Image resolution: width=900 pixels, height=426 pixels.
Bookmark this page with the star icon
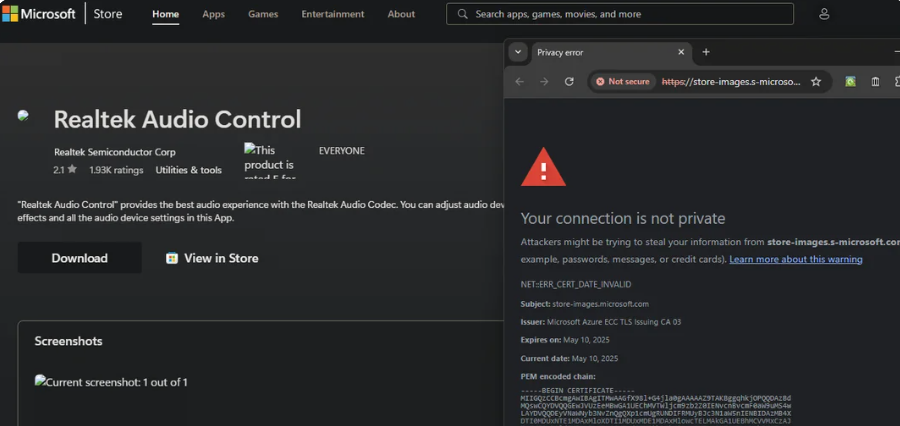pyautogui.click(x=816, y=82)
